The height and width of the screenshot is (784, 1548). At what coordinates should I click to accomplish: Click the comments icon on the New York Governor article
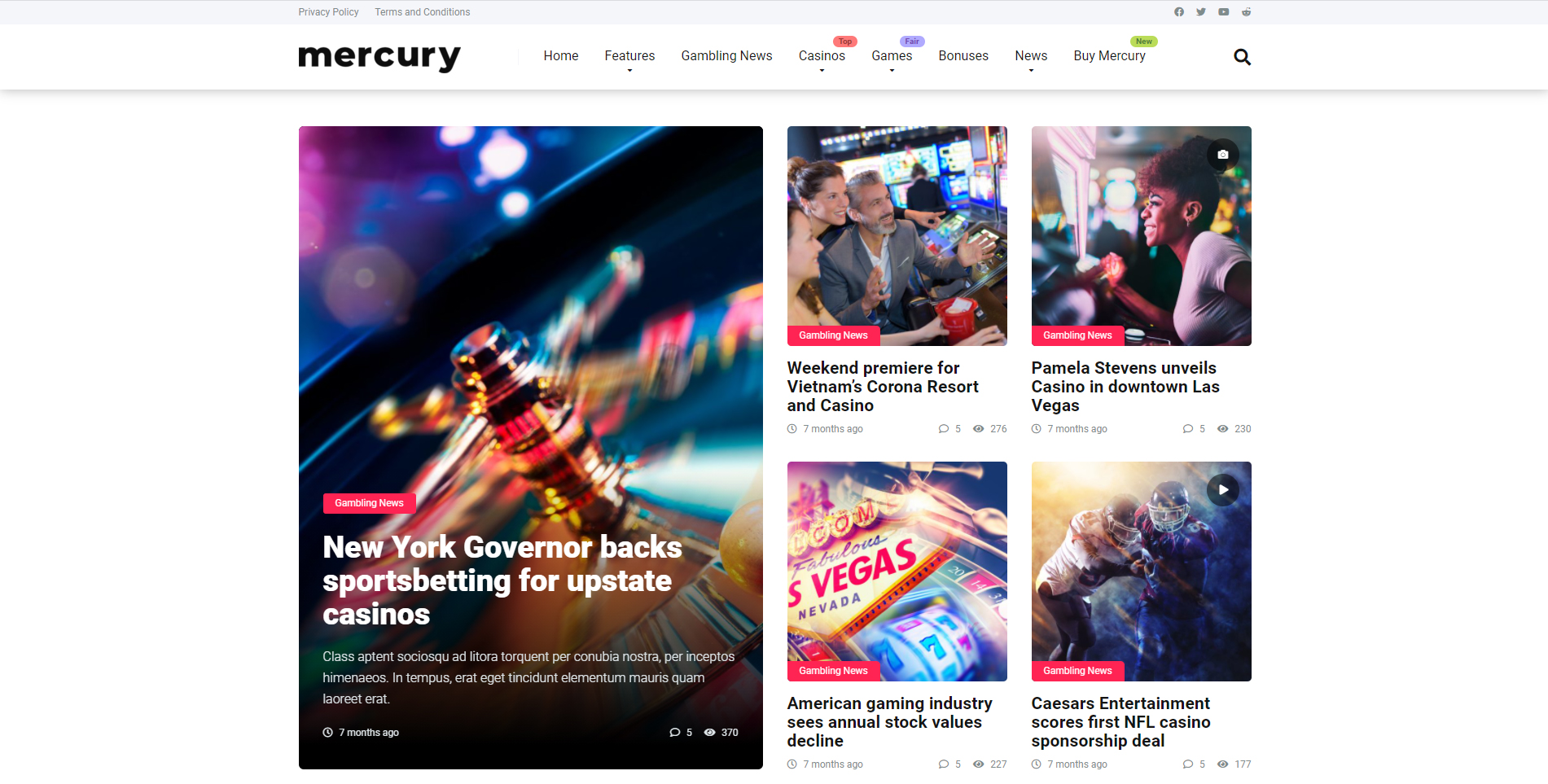click(x=674, y=733)
